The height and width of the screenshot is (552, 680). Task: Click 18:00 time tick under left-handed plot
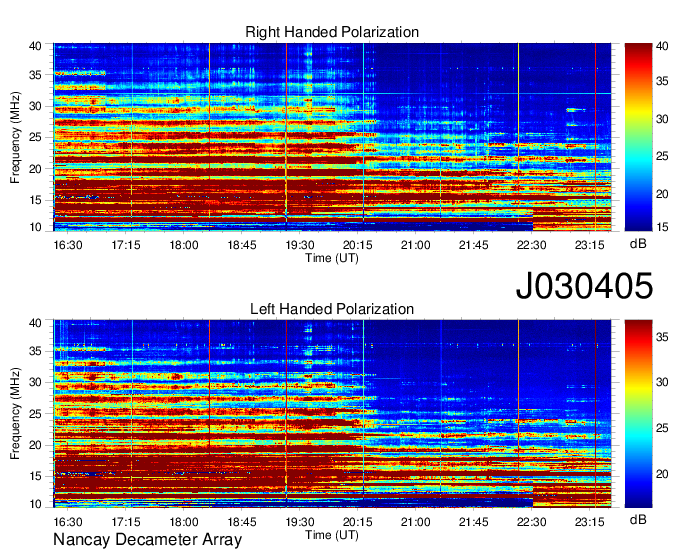(184, 521)
